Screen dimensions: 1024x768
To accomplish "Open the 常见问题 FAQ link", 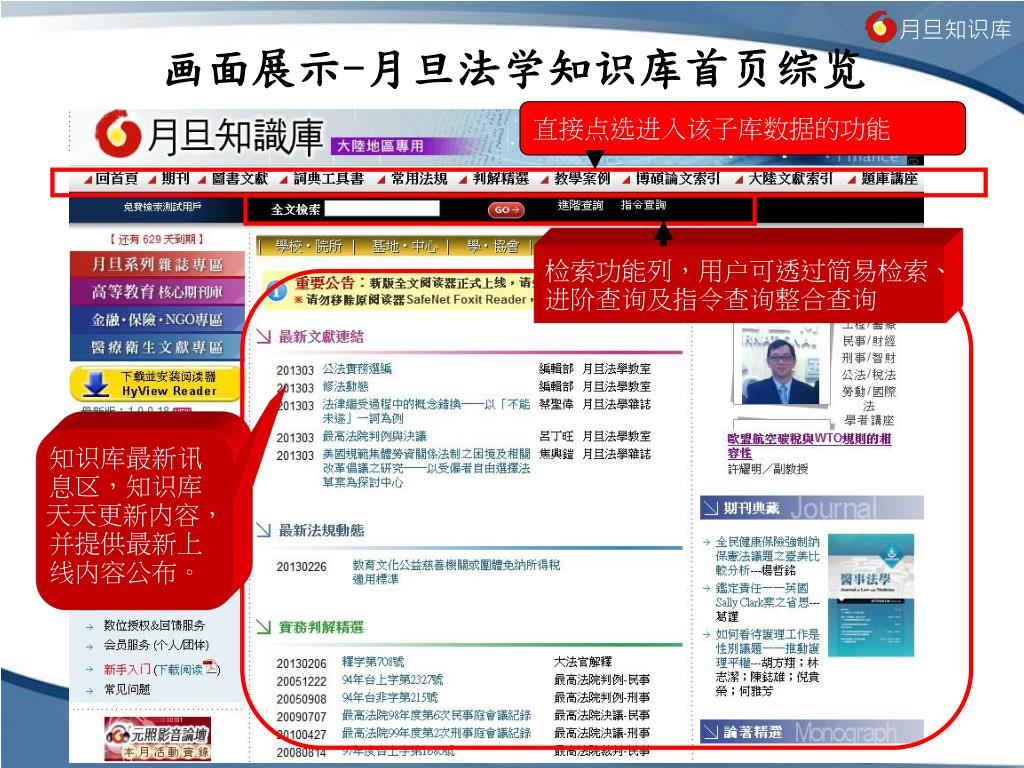I will pos(127,689).
